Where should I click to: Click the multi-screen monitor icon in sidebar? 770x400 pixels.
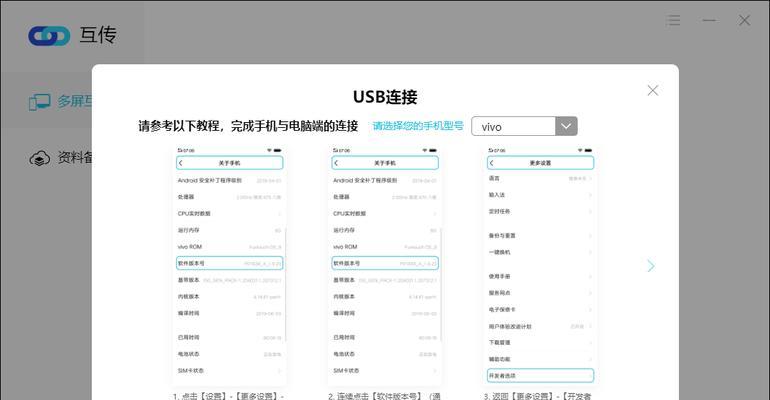coord(39,102)
